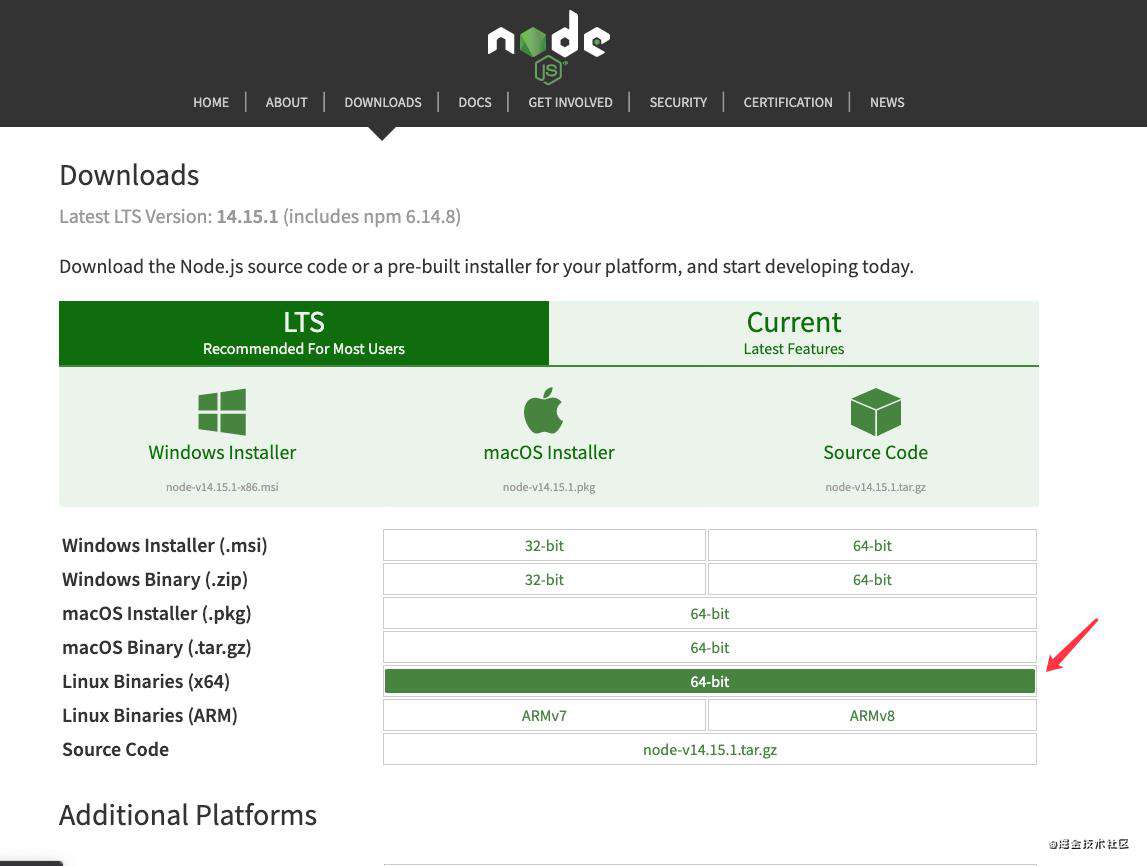Download Windows Installer (.msi) 64-bit
1147x866 pixels.
click(872, 546)
